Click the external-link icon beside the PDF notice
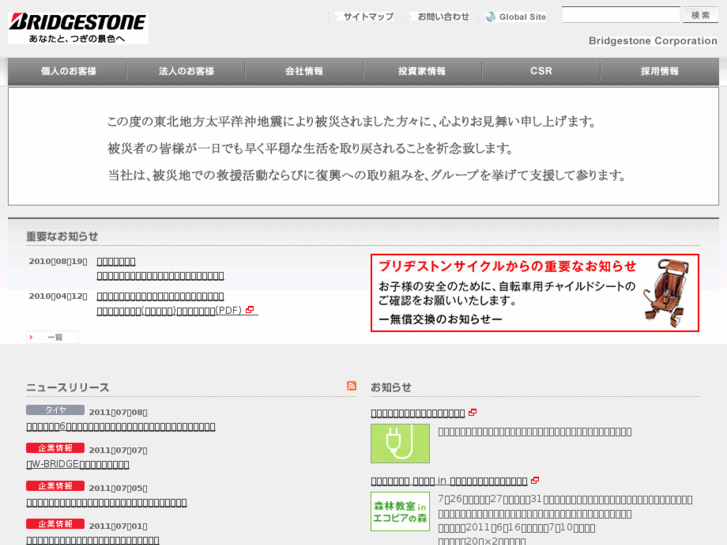Viewport: 727px width, 545px height. [x=250, y=309]
